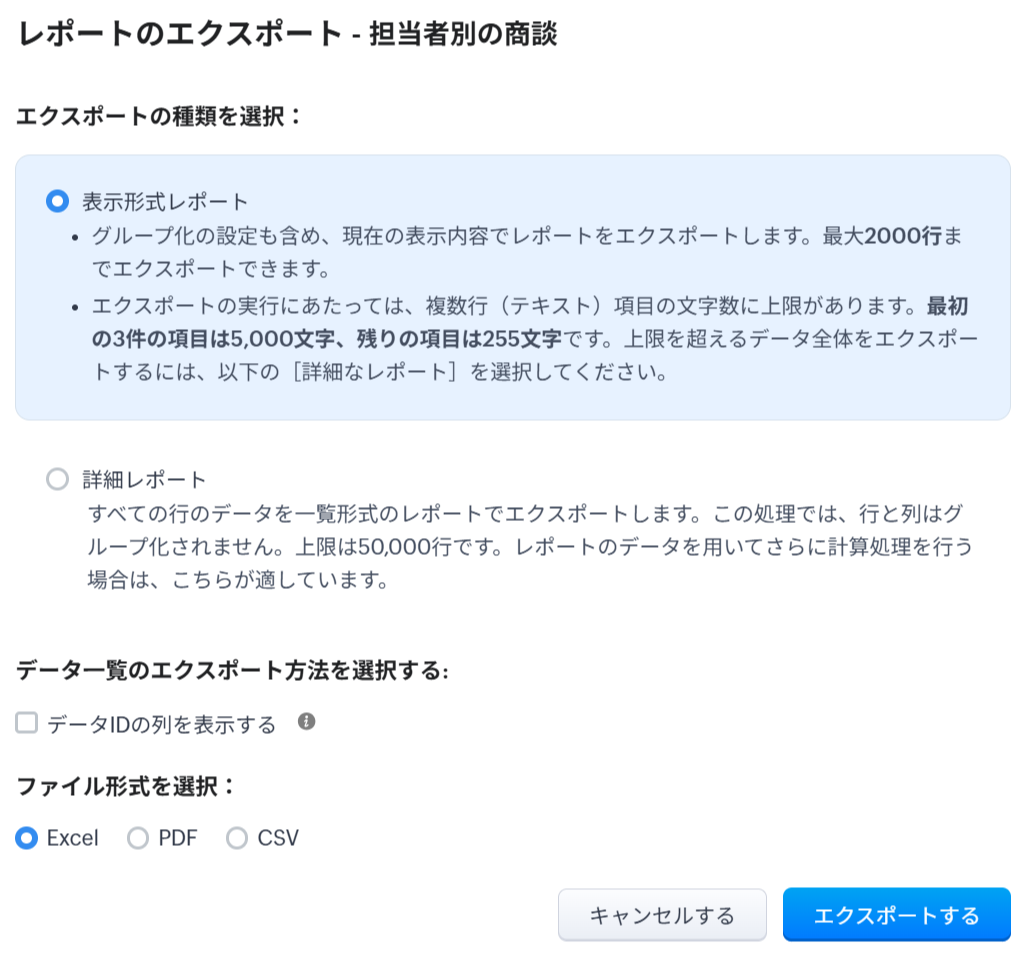Click the データ一覧のエクスポート方法を選択する heading
The width and height of the screenshot is (1029, 955).
(232, 670)
